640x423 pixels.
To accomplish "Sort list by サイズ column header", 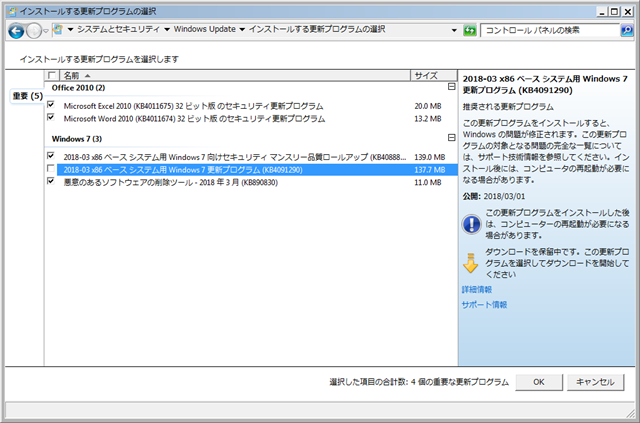I will click(434, 76).
